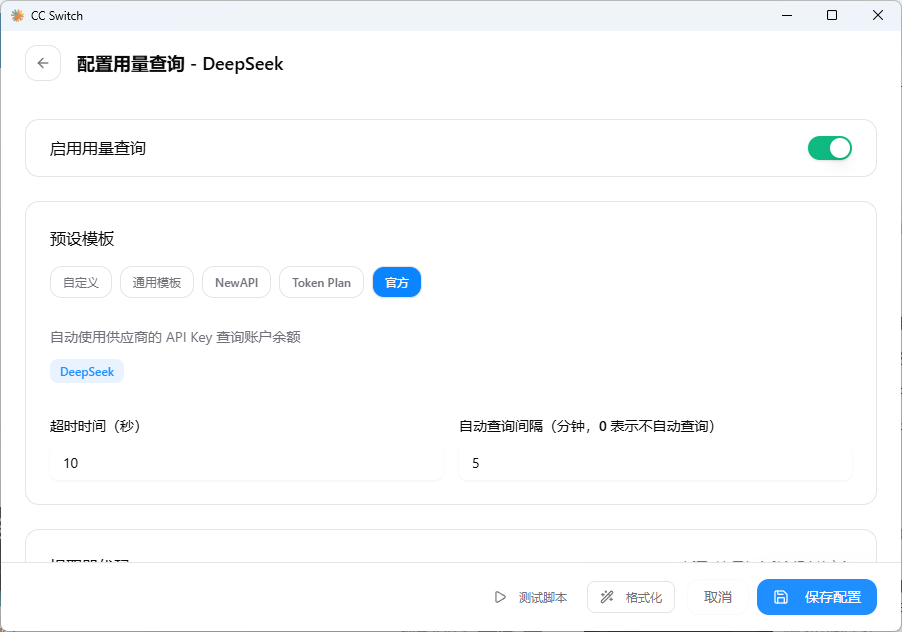Save with 保存配置 button
The image size is (902, 632).
pos(817,597)
